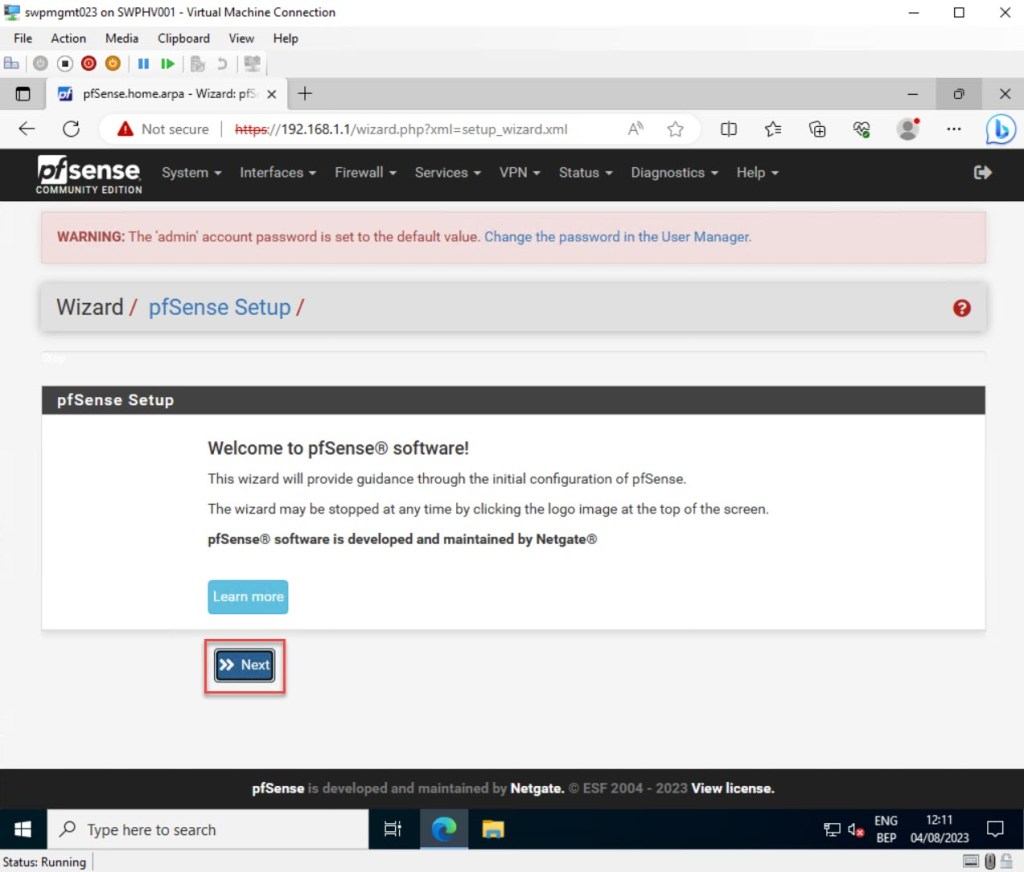Viewport: 1024px width, 872px height.
Task: Open Edge split screen icon
Action: tap(729, 129)
